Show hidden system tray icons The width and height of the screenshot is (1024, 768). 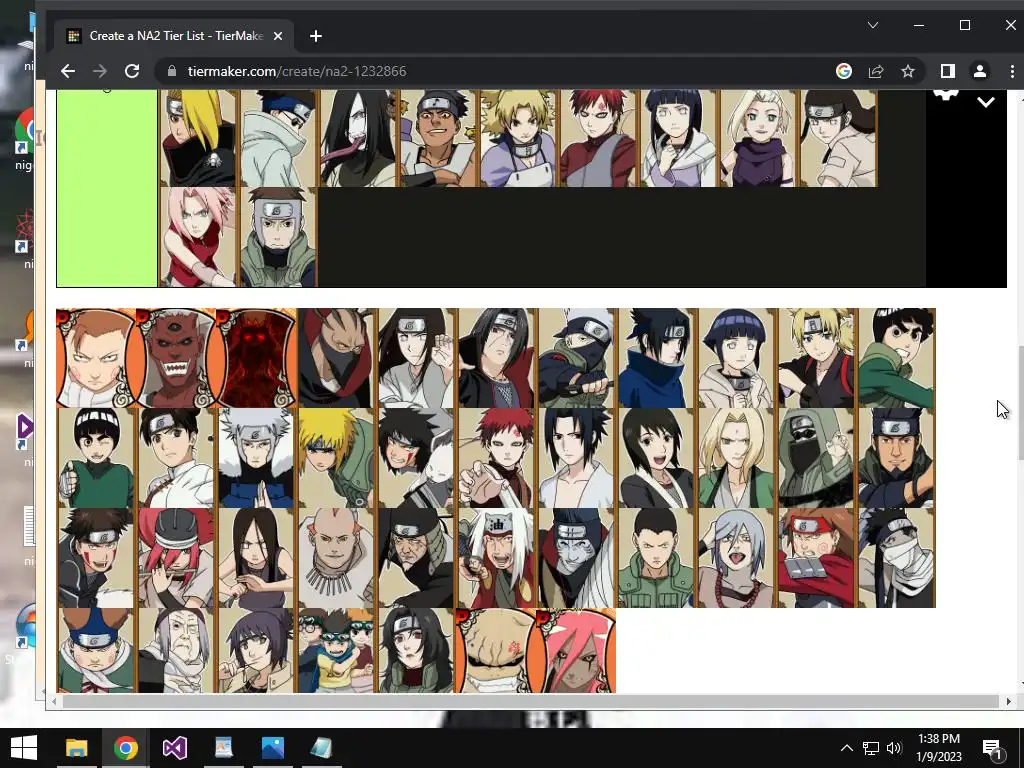pos(846,748)
